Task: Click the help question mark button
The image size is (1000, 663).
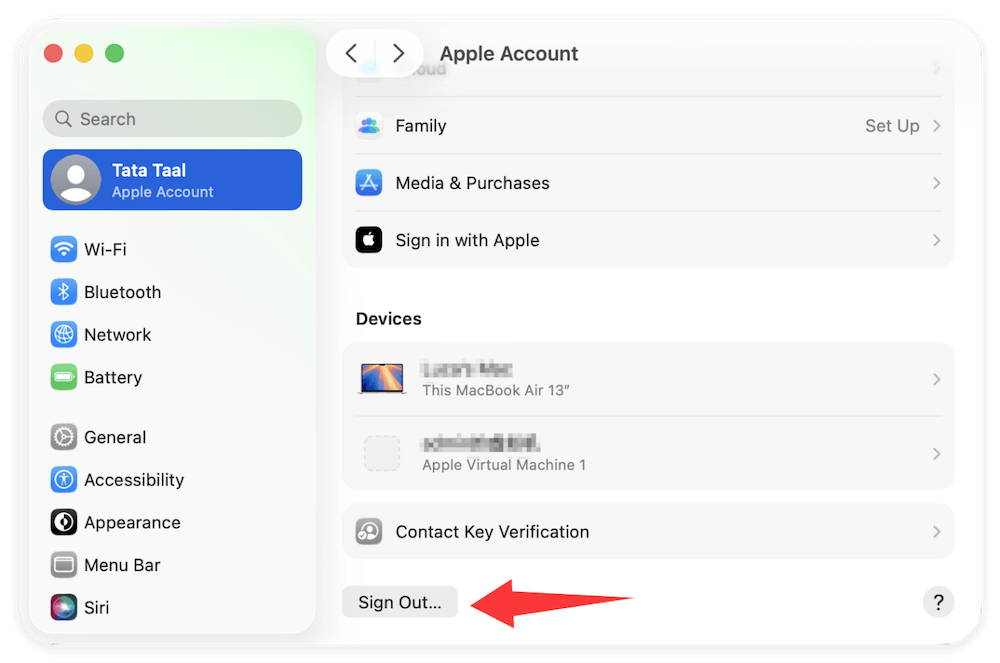Action: pos(938,602)
